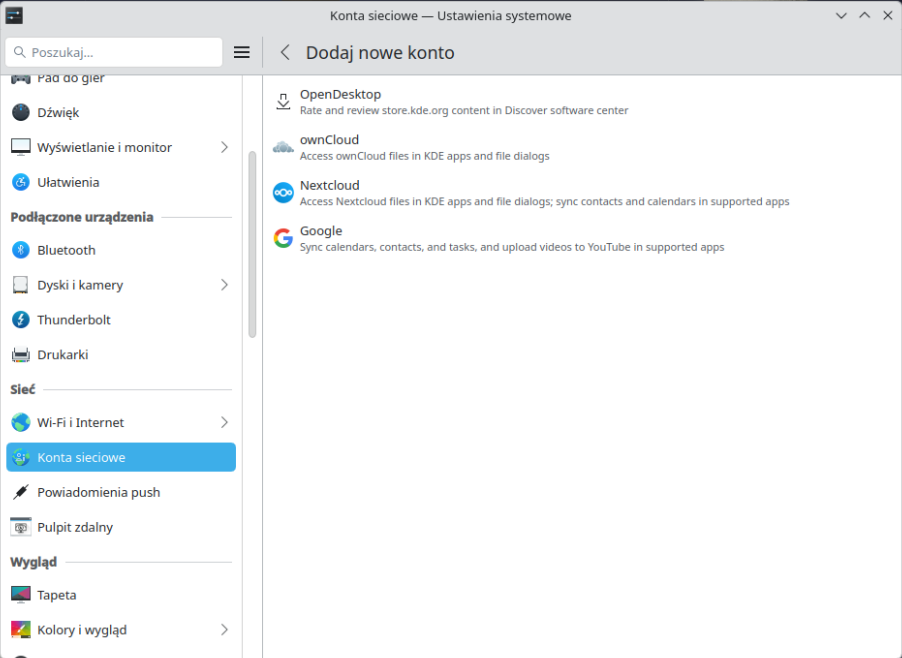902x658 pixels.
Task: Open Bluetooth settings via its icon
Action: [x=21, y=250]
